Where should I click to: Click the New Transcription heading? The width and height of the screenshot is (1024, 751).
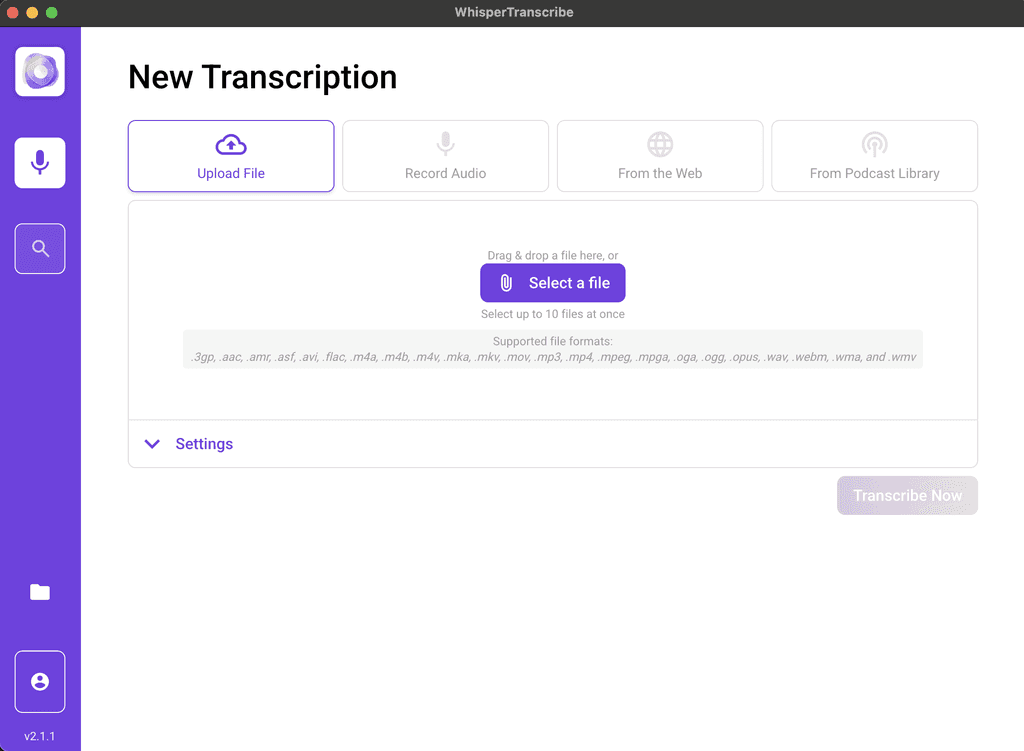pos(263,78)
